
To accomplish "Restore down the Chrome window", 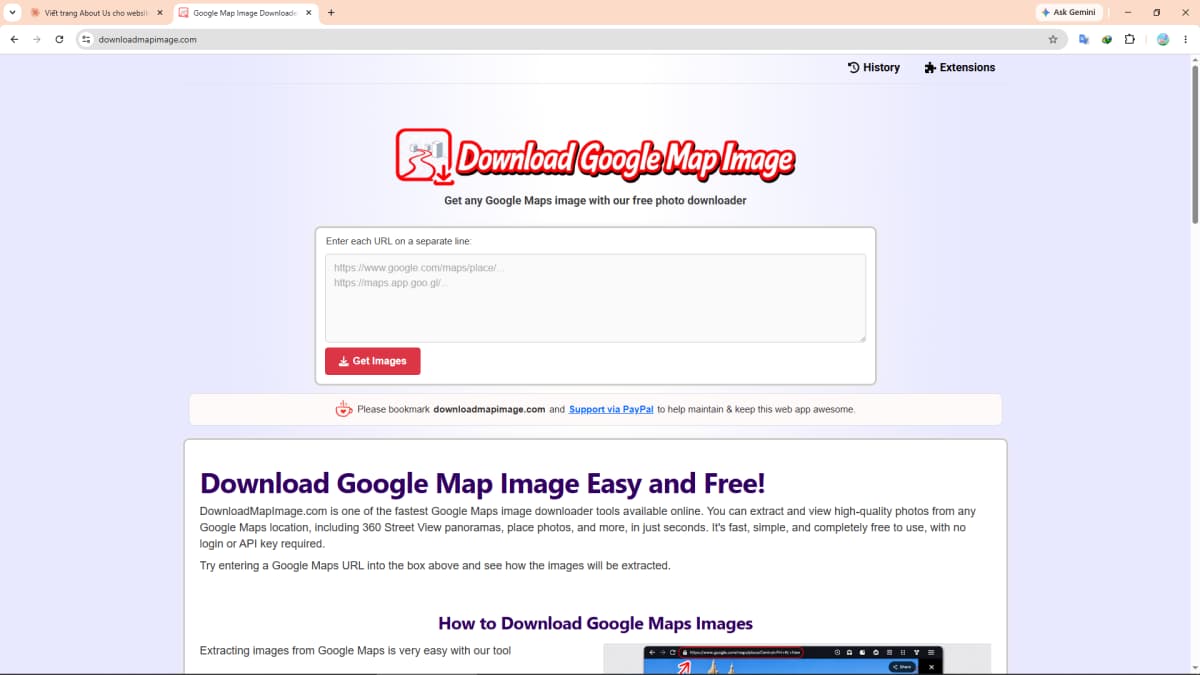I will point(1157,12).
